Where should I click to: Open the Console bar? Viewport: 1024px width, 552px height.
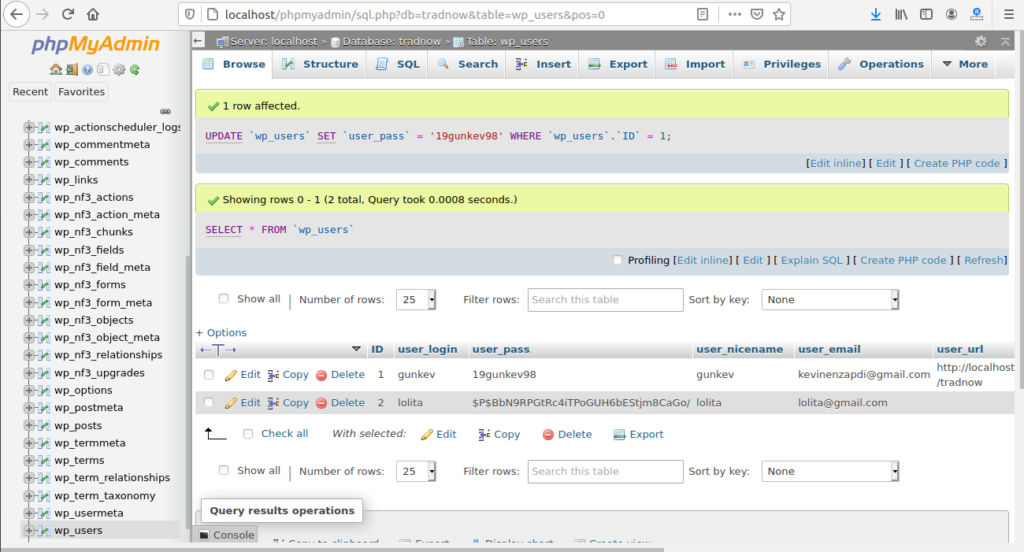(x=227, y=535)
